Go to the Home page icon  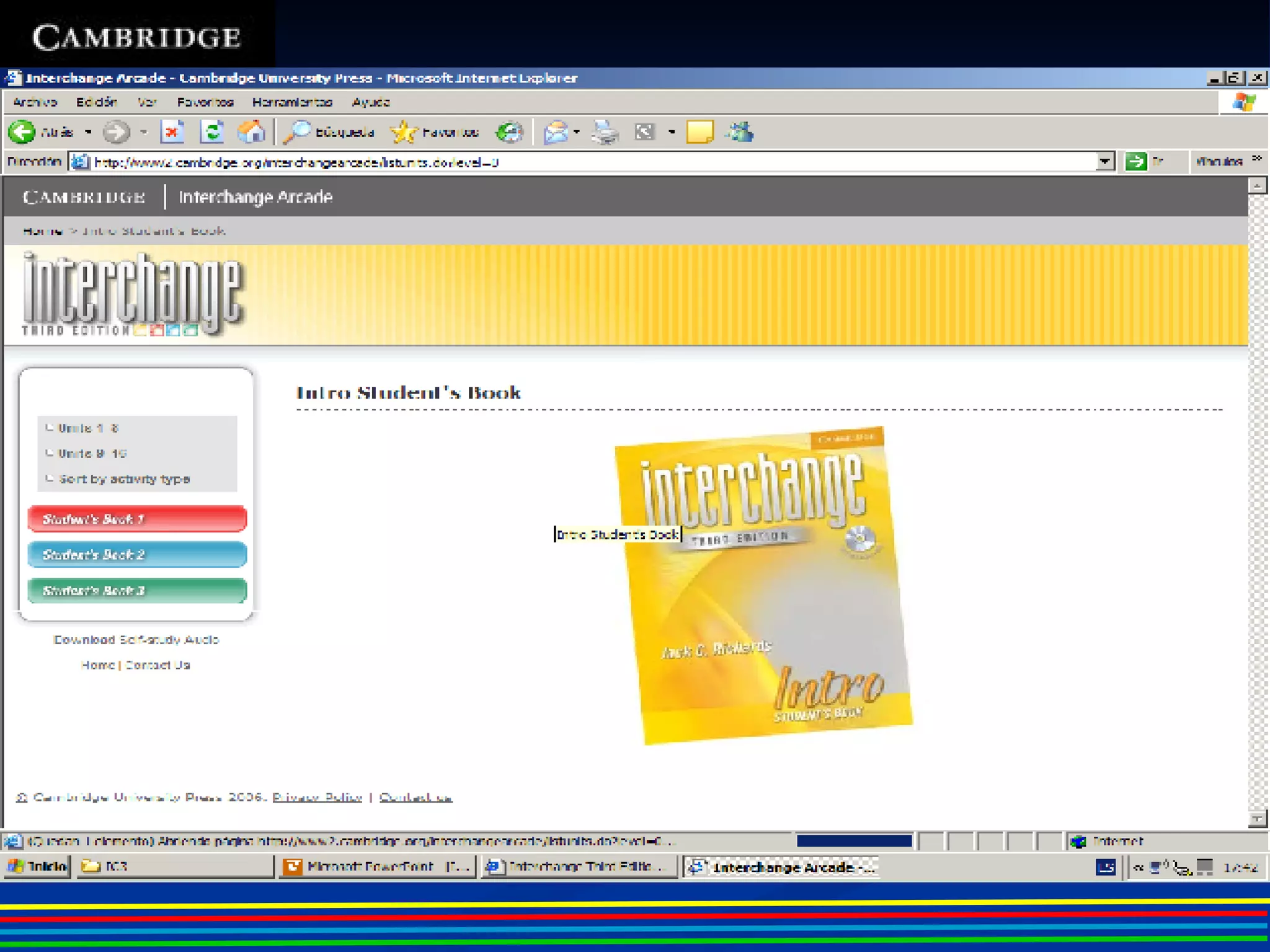251,132
